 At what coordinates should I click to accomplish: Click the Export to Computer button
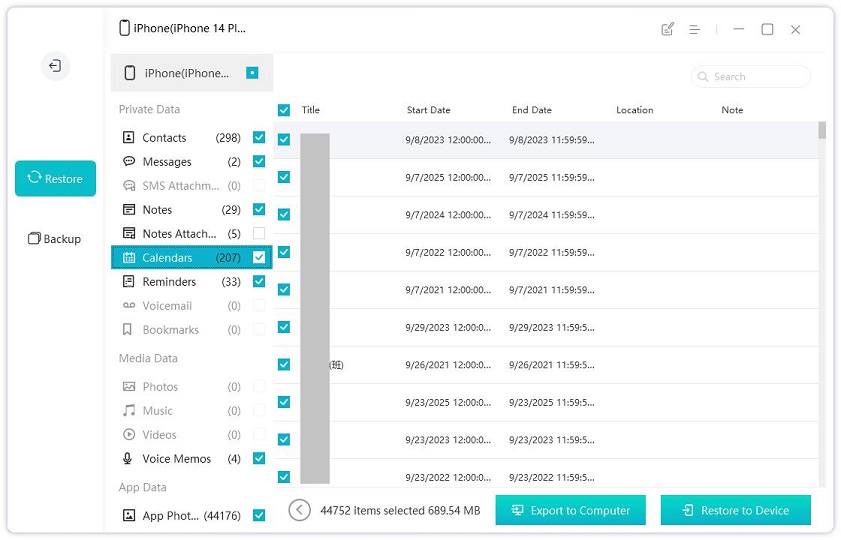tap(570, 510)
